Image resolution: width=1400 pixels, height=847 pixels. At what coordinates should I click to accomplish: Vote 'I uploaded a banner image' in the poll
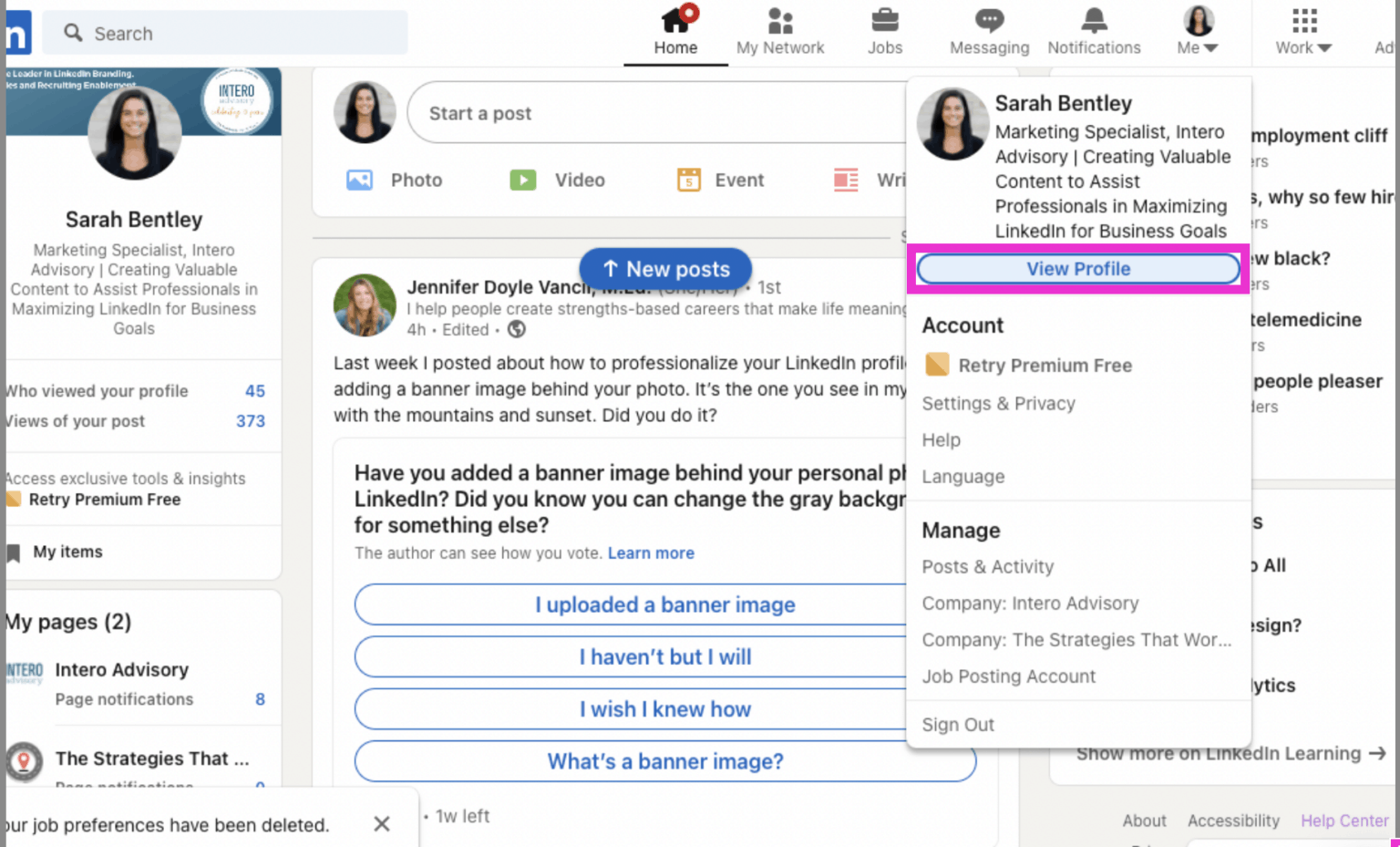[664, 604]
